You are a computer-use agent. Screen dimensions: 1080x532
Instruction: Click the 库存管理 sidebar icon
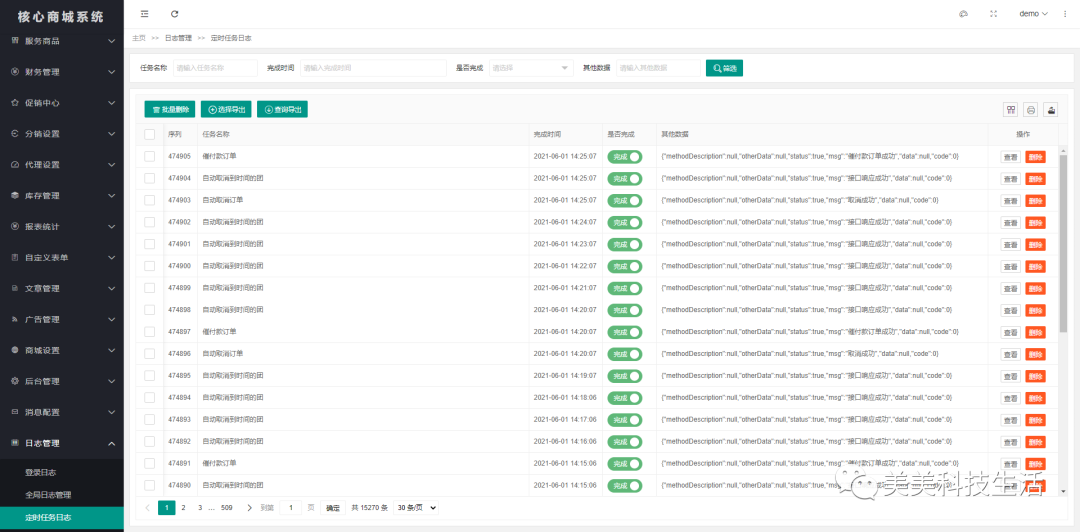point(15,196)
